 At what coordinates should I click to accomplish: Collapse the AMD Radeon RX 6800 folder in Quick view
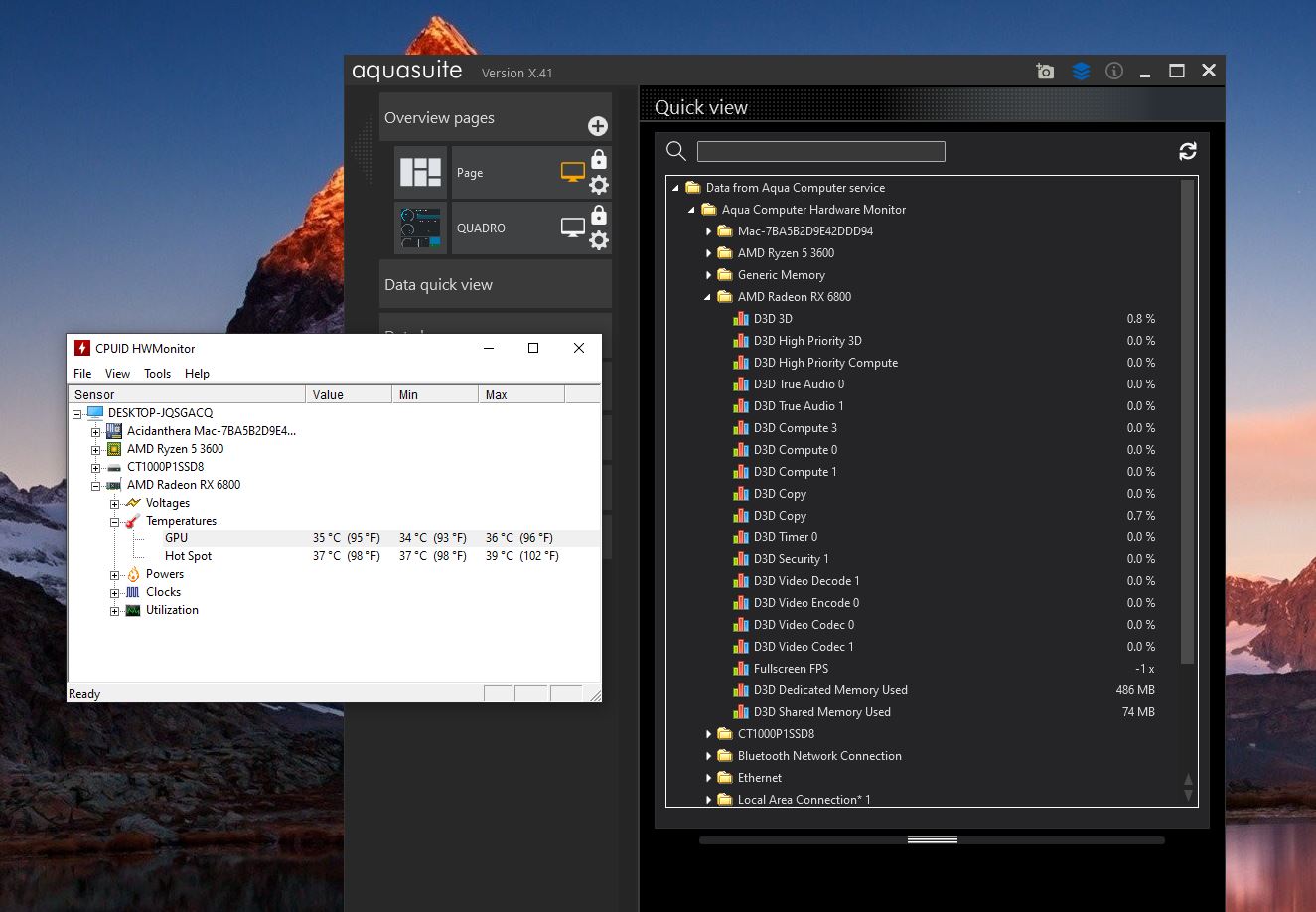coord(709,297)
